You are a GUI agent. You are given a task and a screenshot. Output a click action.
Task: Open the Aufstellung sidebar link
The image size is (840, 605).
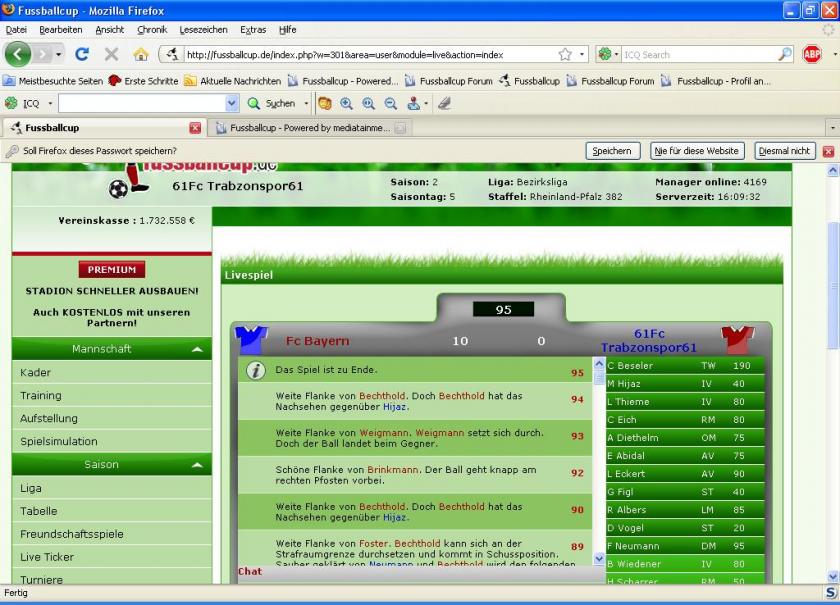coord(49,418)
